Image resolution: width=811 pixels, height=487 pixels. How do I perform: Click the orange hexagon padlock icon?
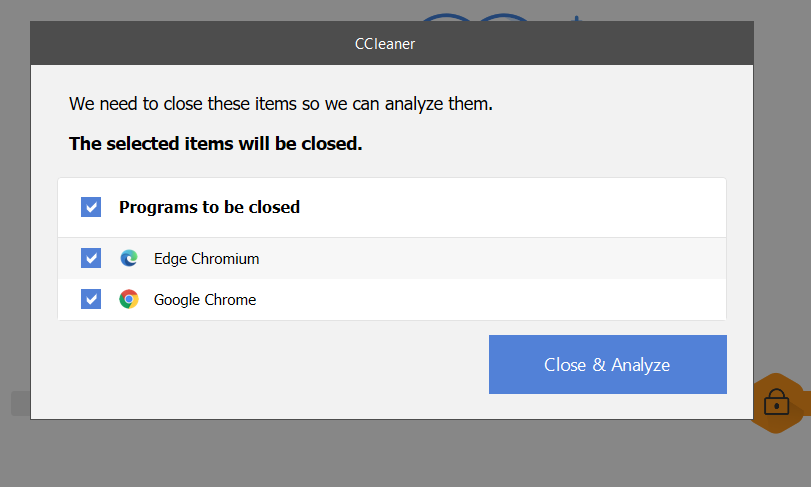[x=777, y=402]
